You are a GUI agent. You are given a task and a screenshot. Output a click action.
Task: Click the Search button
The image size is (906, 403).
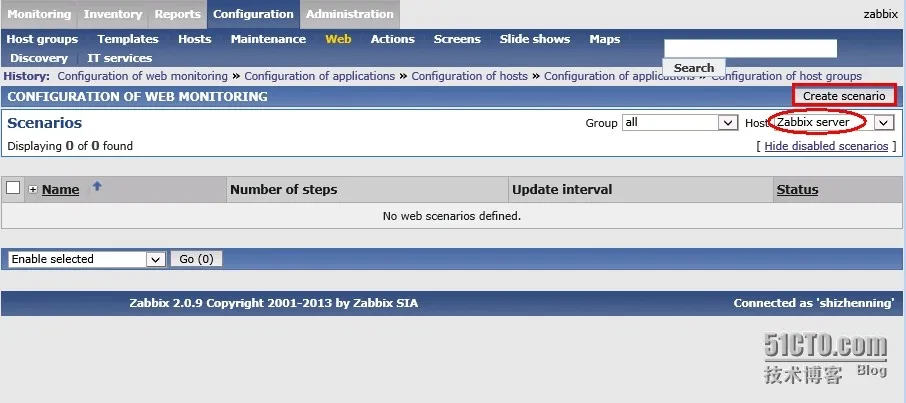(693, 68)
